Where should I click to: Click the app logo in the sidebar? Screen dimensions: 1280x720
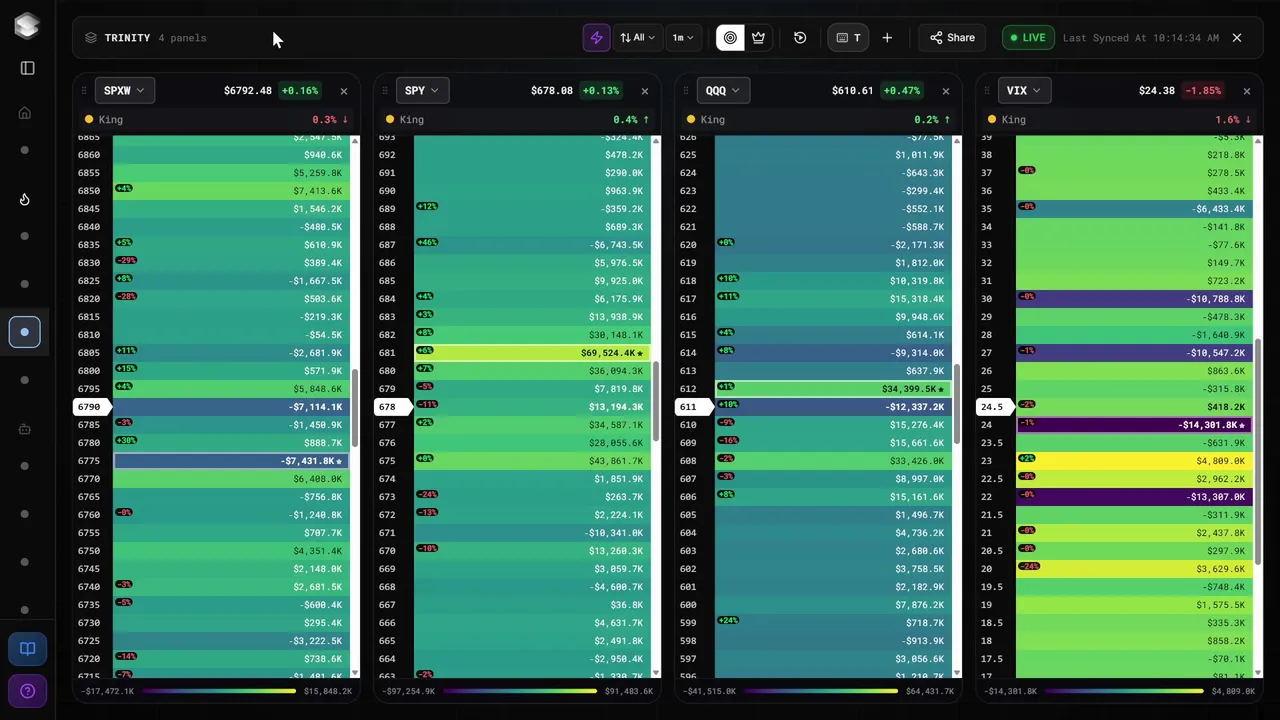27,26
